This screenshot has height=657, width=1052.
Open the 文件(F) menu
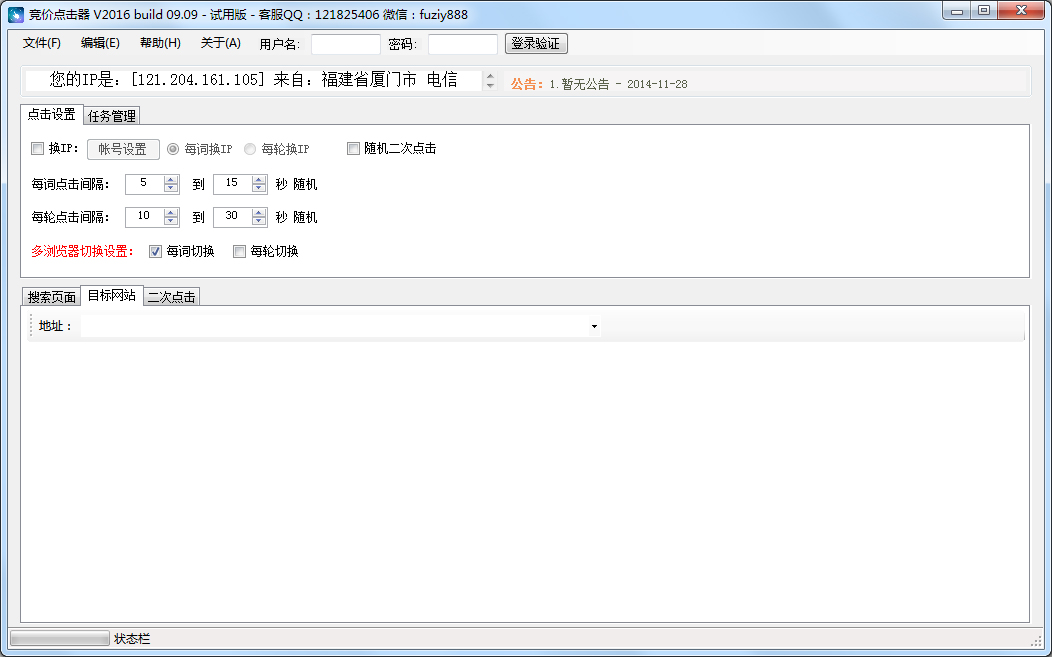pyautogui.click(x=42, y=43)
